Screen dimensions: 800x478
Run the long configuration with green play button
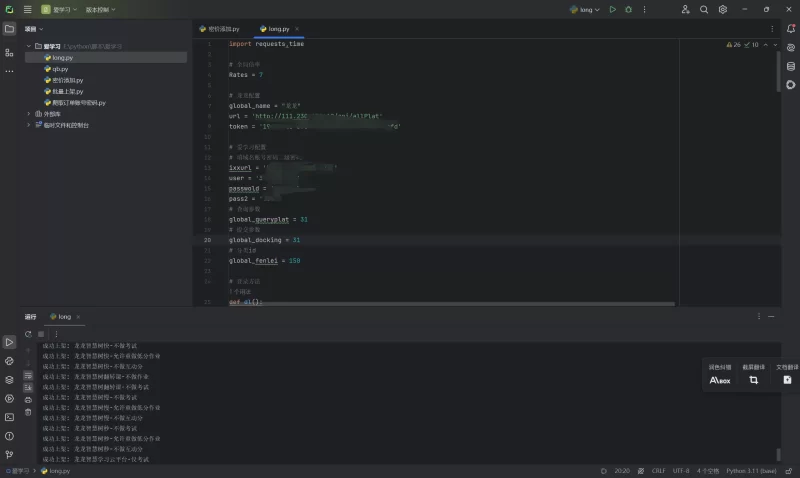pos(613,9)
